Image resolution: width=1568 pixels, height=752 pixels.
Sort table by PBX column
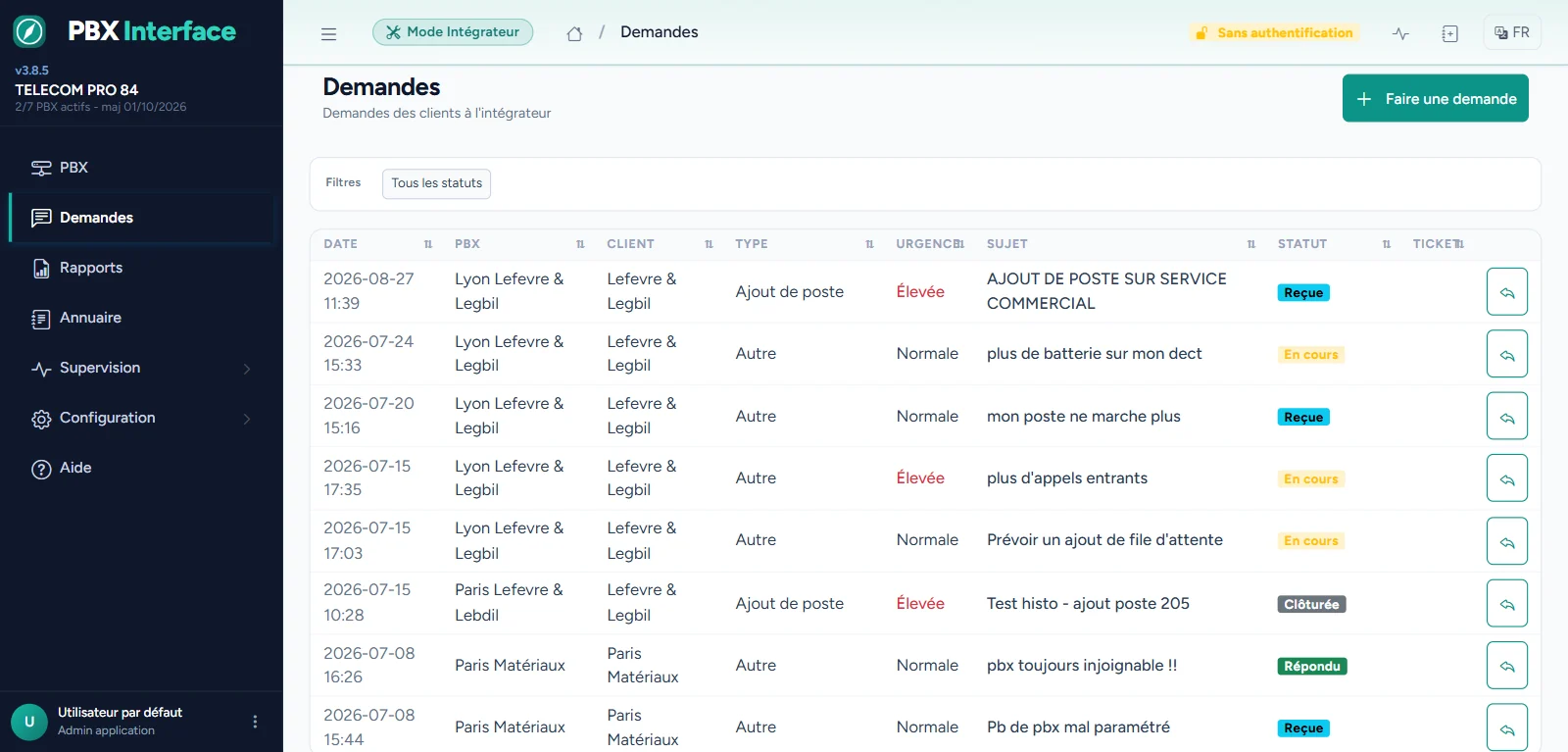click(x=580, y=244)
